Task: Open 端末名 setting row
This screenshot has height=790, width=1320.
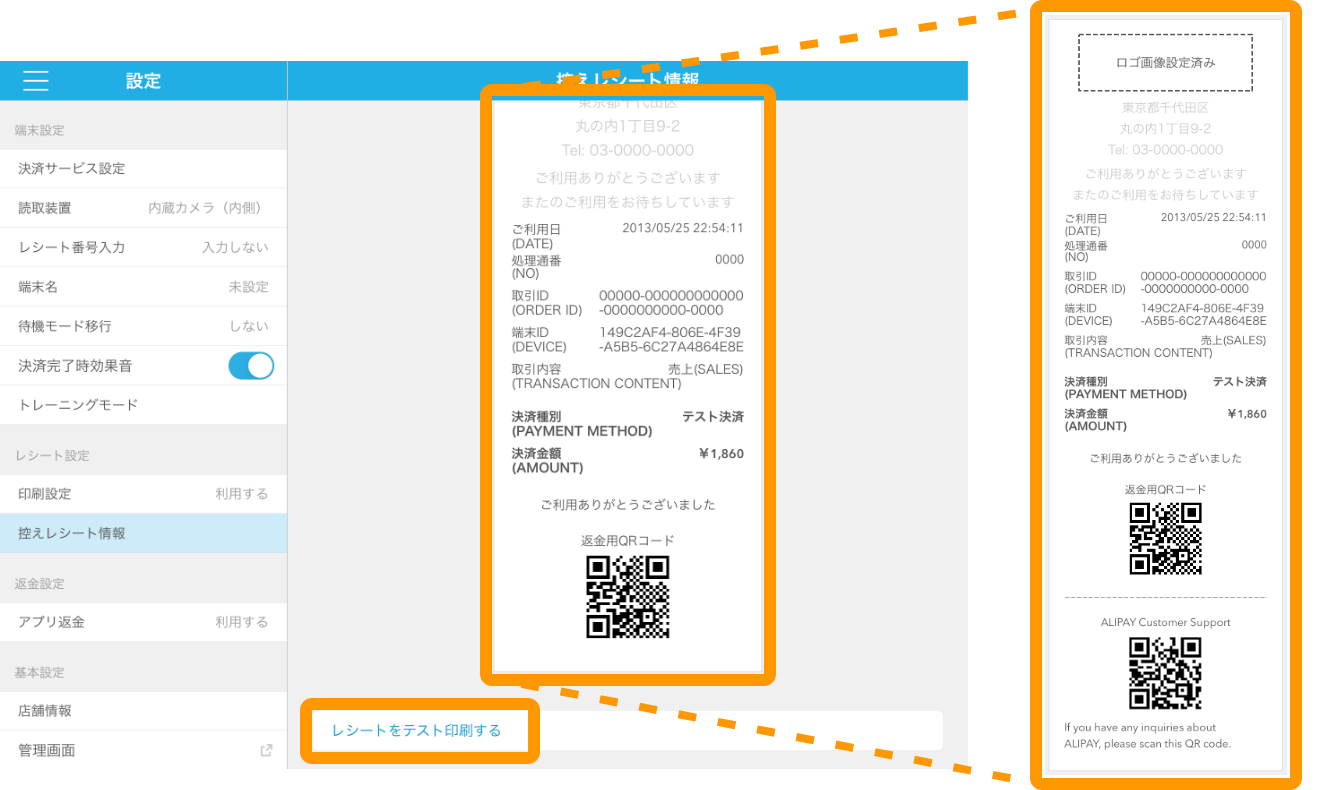Action: click(143, 287)
